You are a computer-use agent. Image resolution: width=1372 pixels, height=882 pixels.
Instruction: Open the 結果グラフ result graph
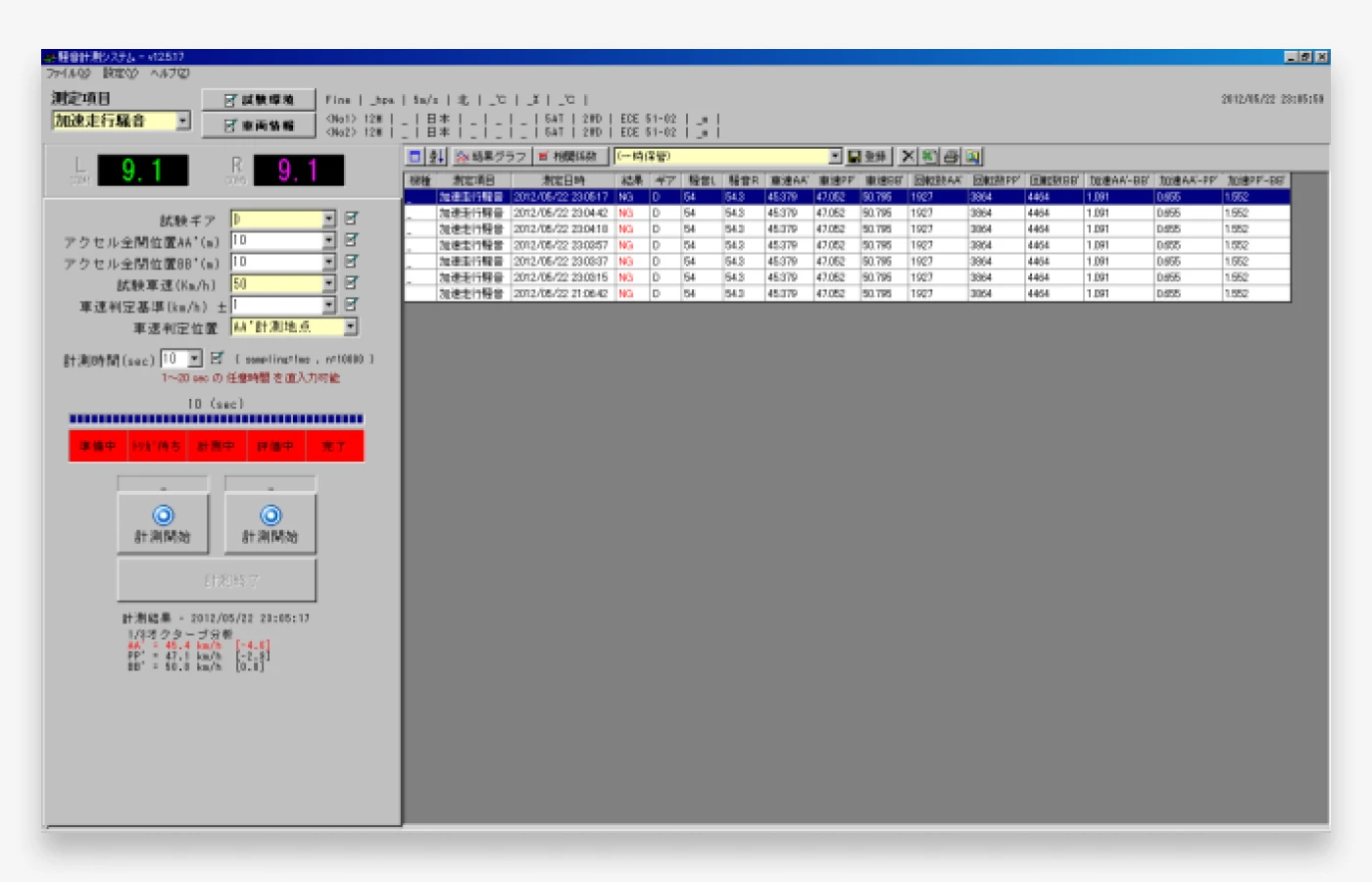point(491,157)
